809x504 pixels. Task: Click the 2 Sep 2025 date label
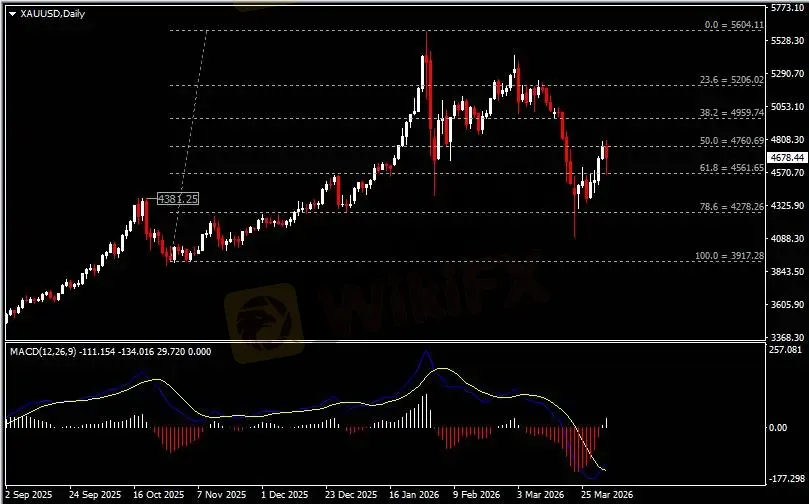pyautogui.click(x=28, y=495)
